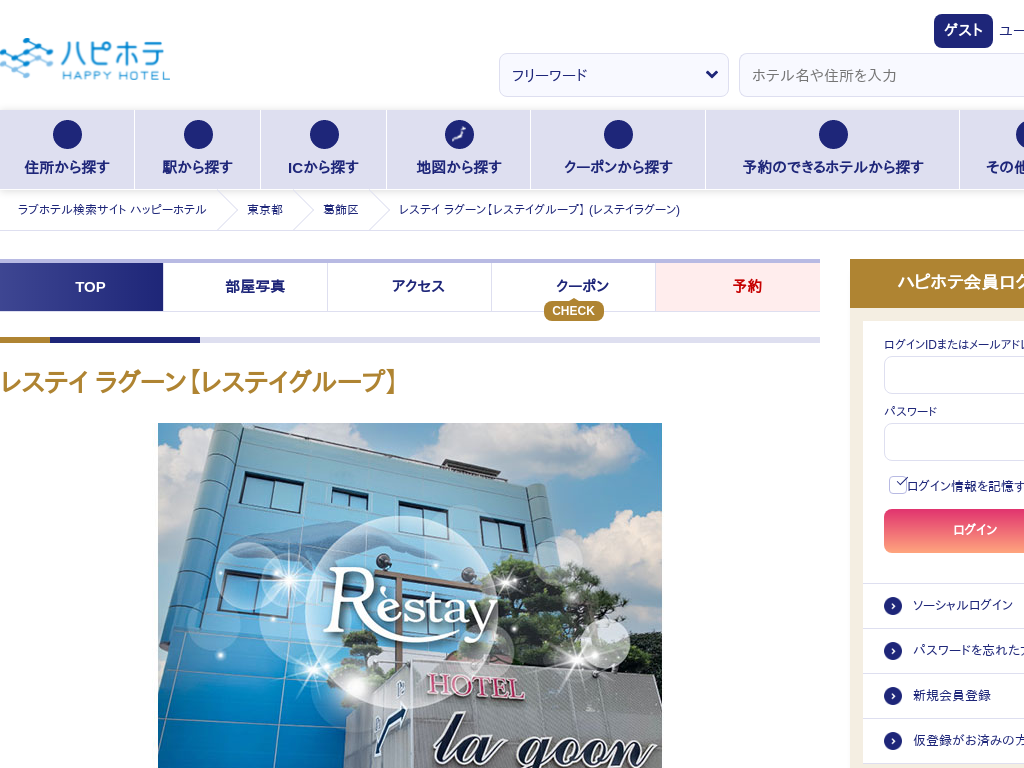Image resolution: width=1024 pixels, height=768 pixels.
Task: Click the ホテル名や住所を入力 search field
Action: 882,75
